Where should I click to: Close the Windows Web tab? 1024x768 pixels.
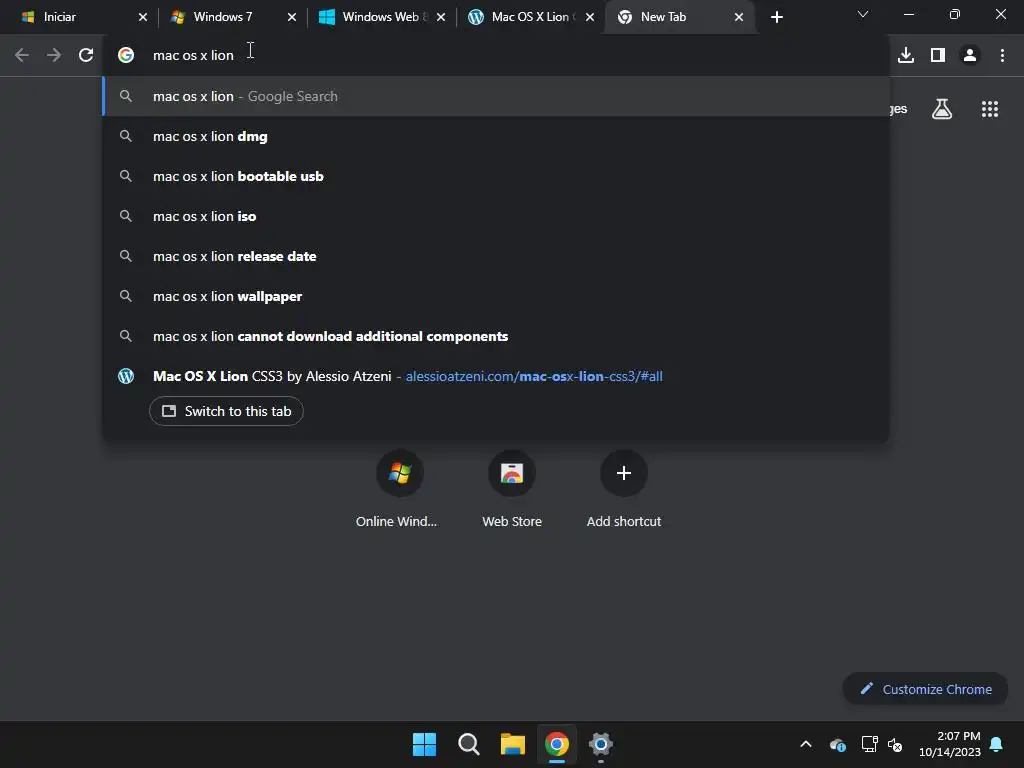(441, 17)
